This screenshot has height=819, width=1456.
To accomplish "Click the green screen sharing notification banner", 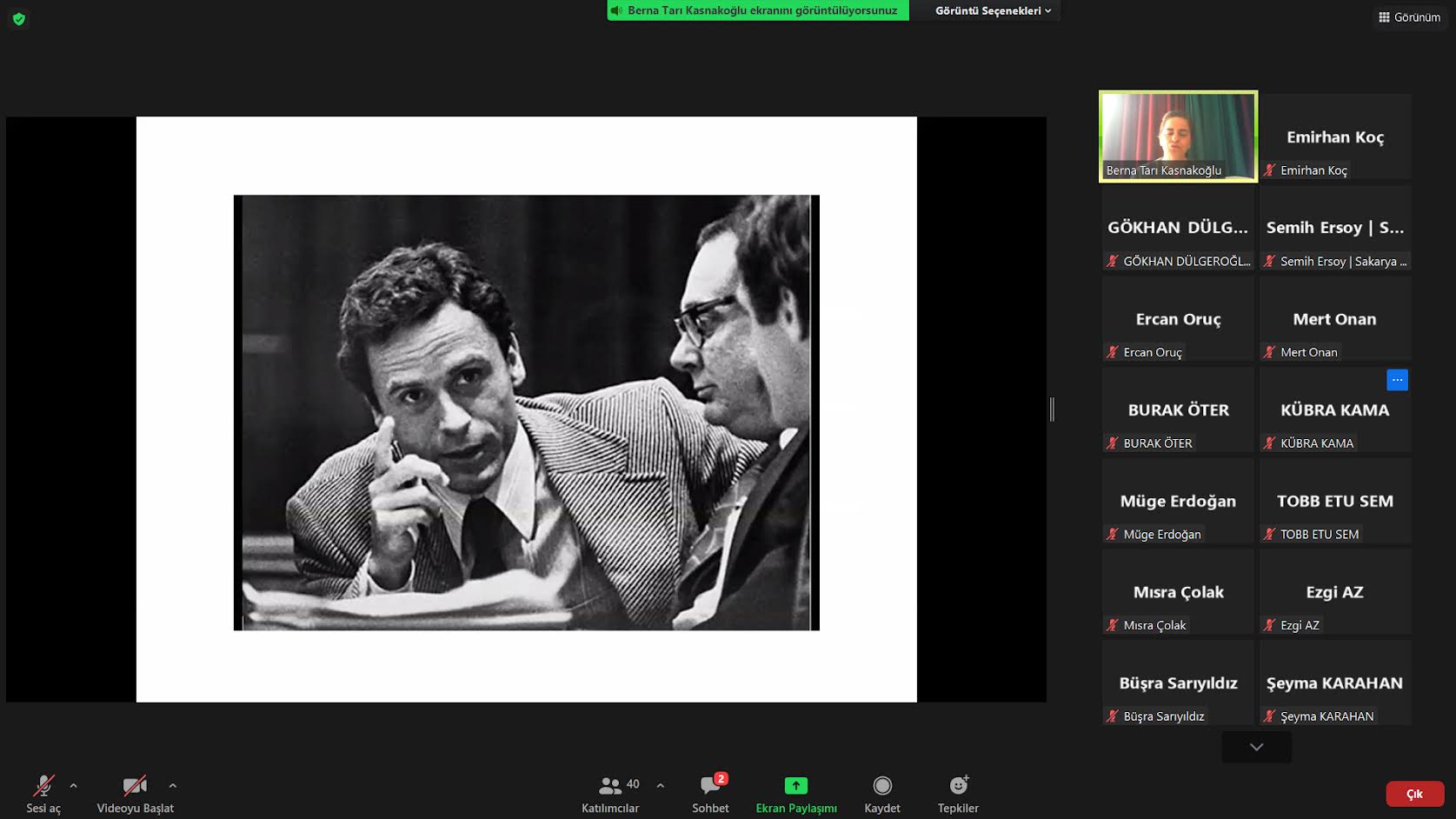I will click(x=757, y=10).
